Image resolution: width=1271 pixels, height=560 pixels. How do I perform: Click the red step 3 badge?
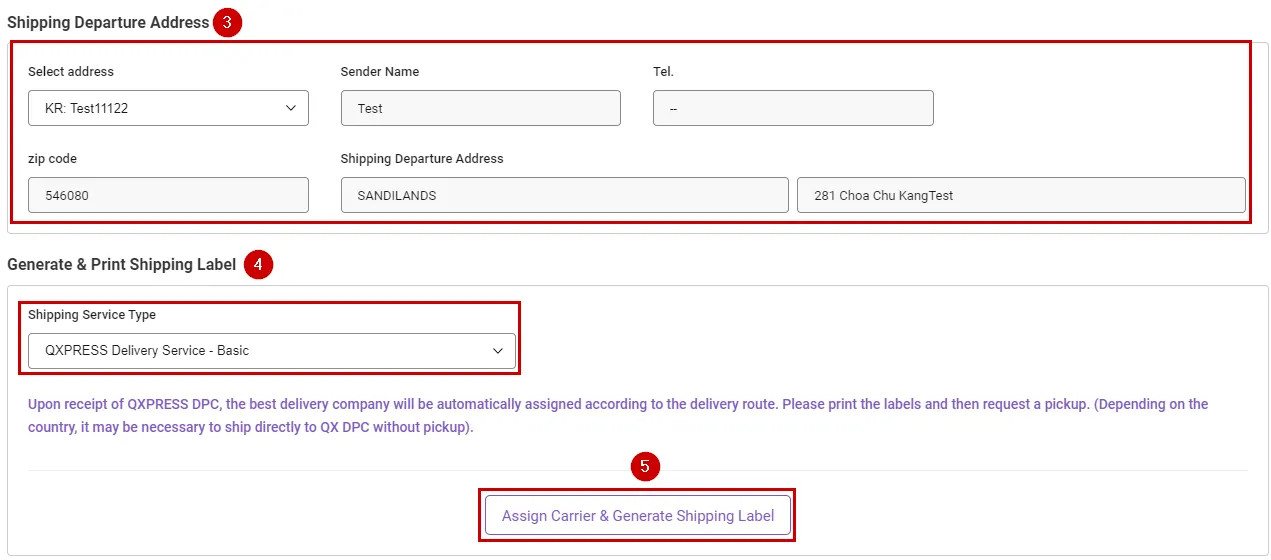[228, 22]
